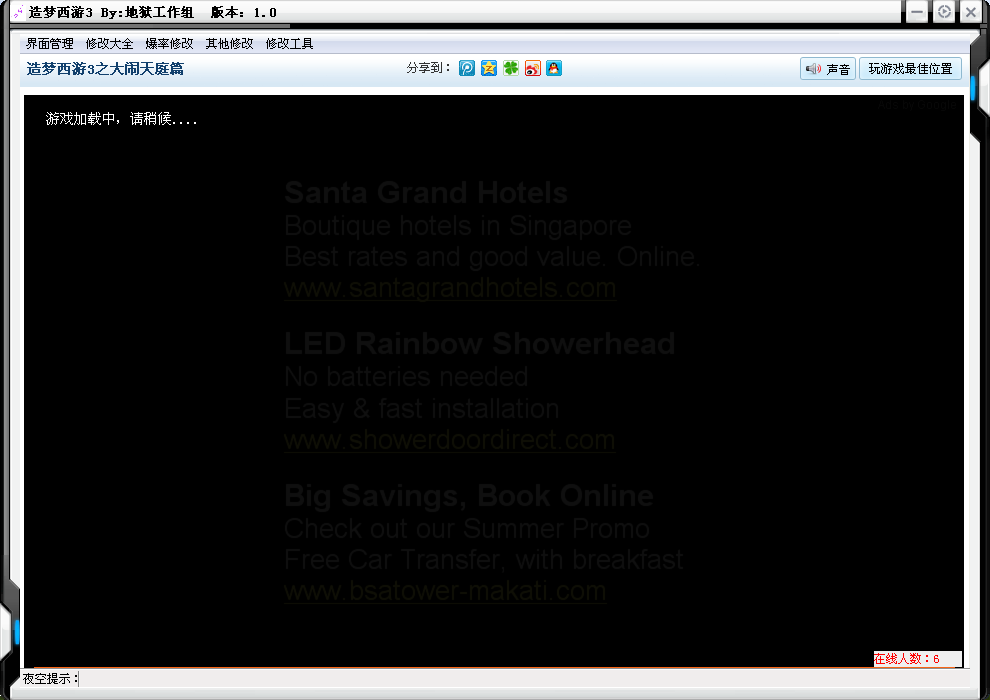
Task: Share to Qzone star icon
Action: coord(489,68)
